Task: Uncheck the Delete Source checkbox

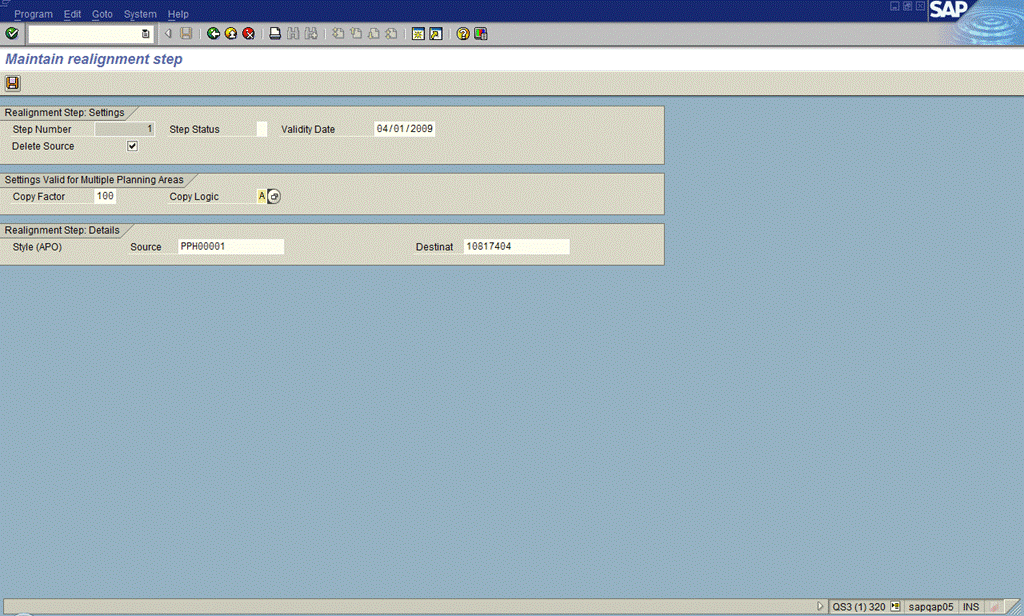Action: click(133, 146)
